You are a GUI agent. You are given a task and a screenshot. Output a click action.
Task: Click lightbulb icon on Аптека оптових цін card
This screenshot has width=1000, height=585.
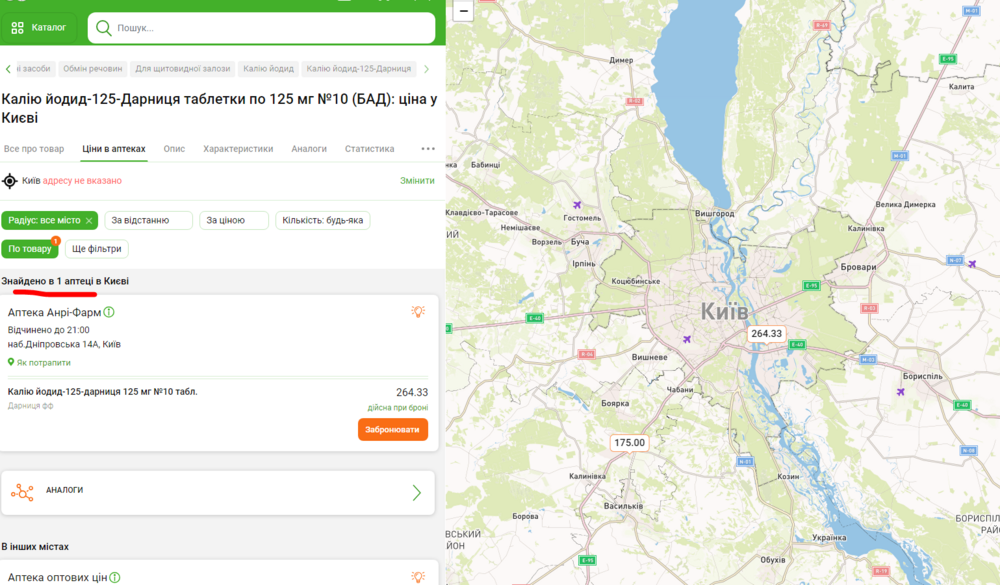(x=418, y=577)
